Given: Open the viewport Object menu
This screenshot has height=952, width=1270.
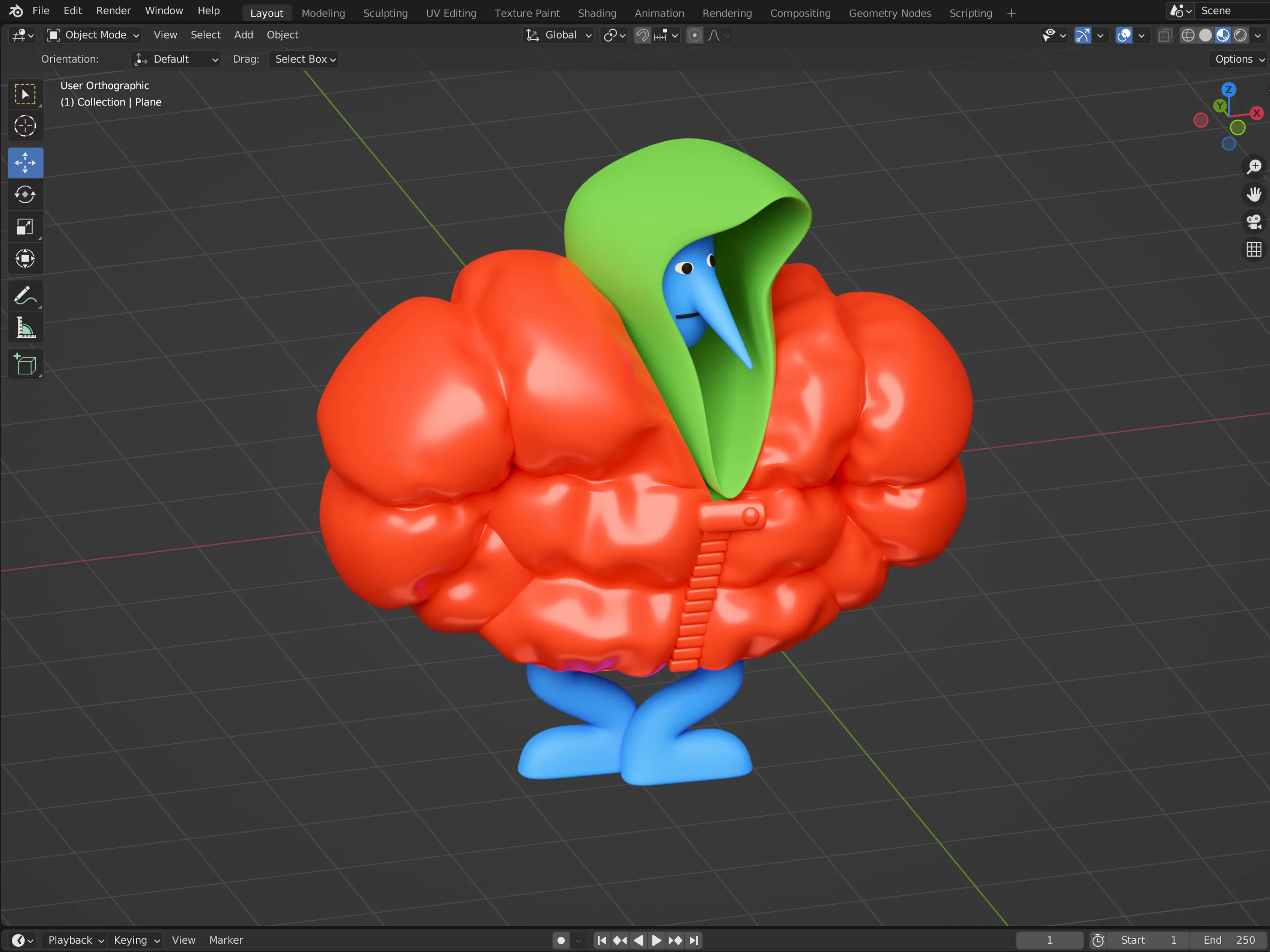Looking at the screenshot, I should coord(283,35).
